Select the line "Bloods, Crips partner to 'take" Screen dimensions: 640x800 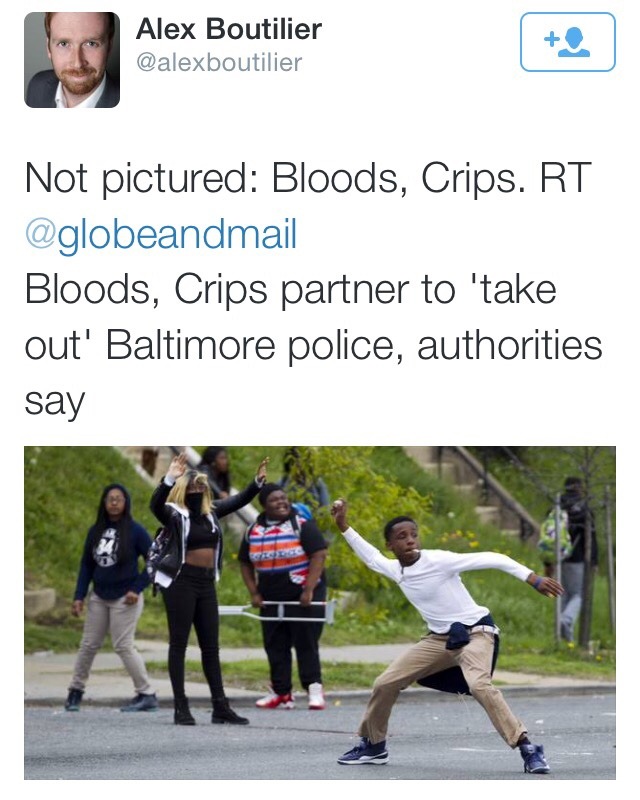[290, 290]
